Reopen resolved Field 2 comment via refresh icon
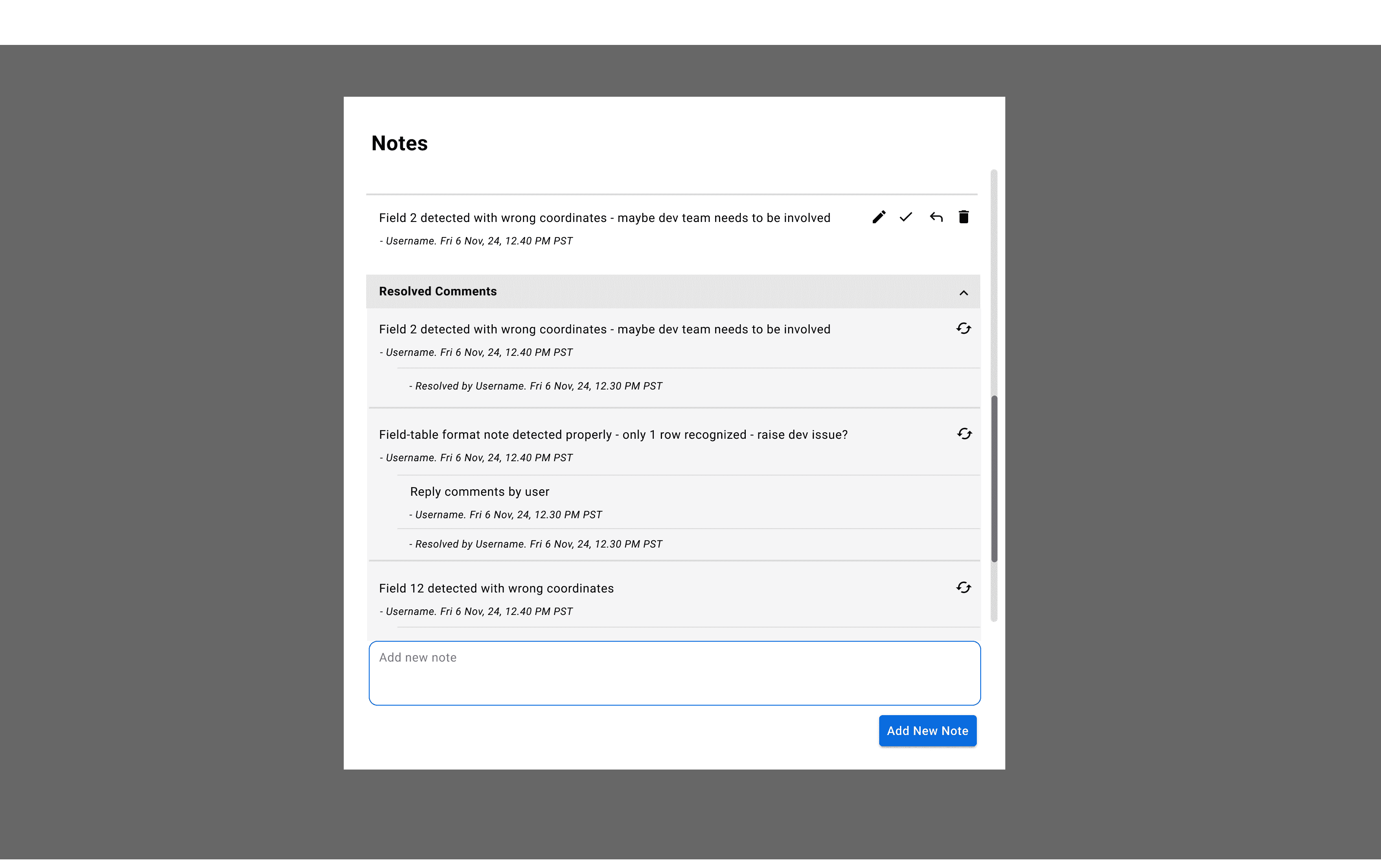The image size is (1381, 868). click(963, 328)
